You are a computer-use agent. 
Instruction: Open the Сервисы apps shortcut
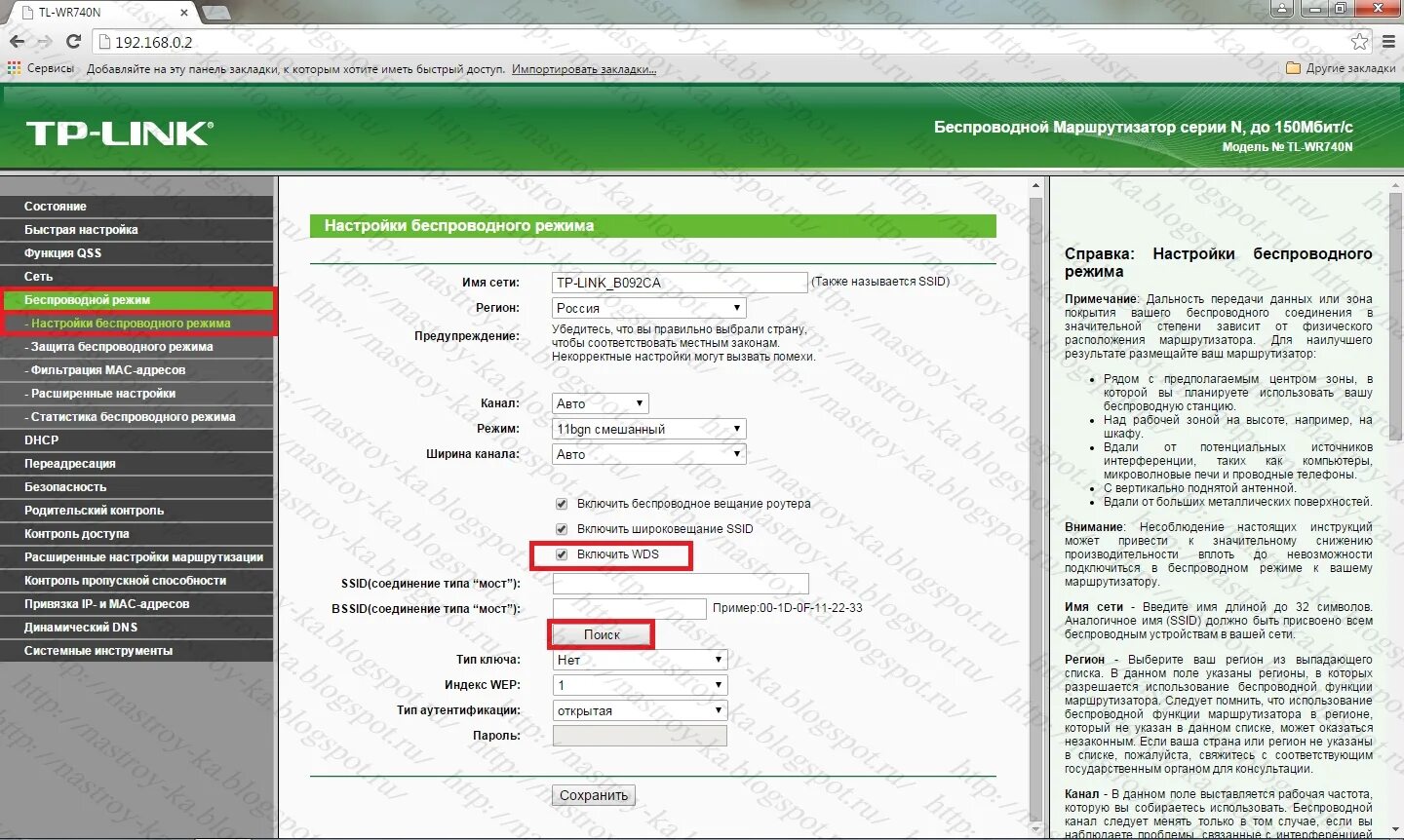tap(41, 68)
